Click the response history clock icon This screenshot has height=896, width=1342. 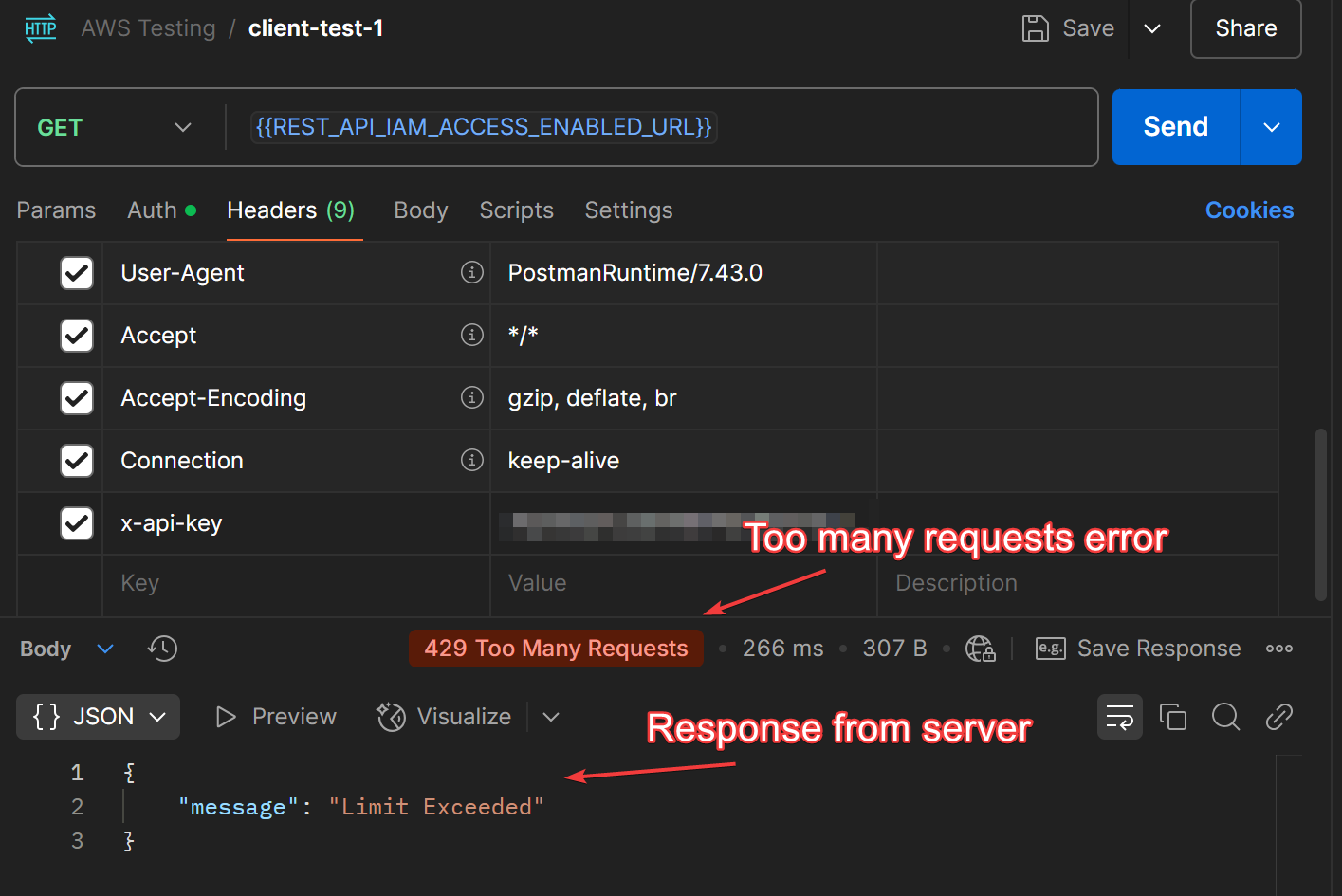click(x=162, y=649)
